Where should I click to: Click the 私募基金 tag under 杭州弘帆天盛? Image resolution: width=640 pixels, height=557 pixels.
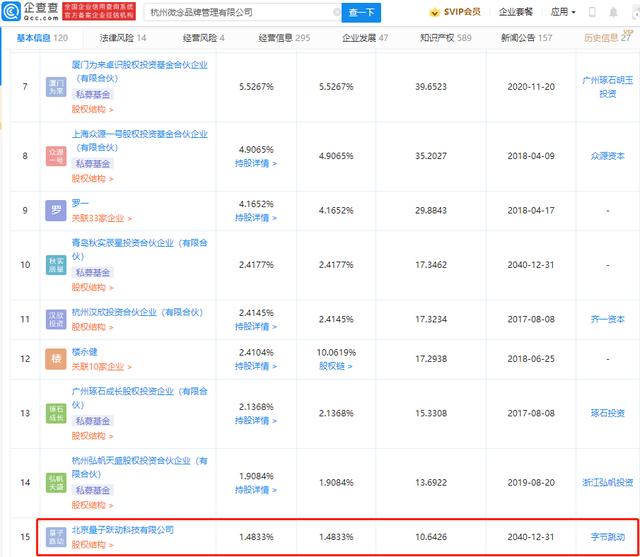tap(93, 490)
